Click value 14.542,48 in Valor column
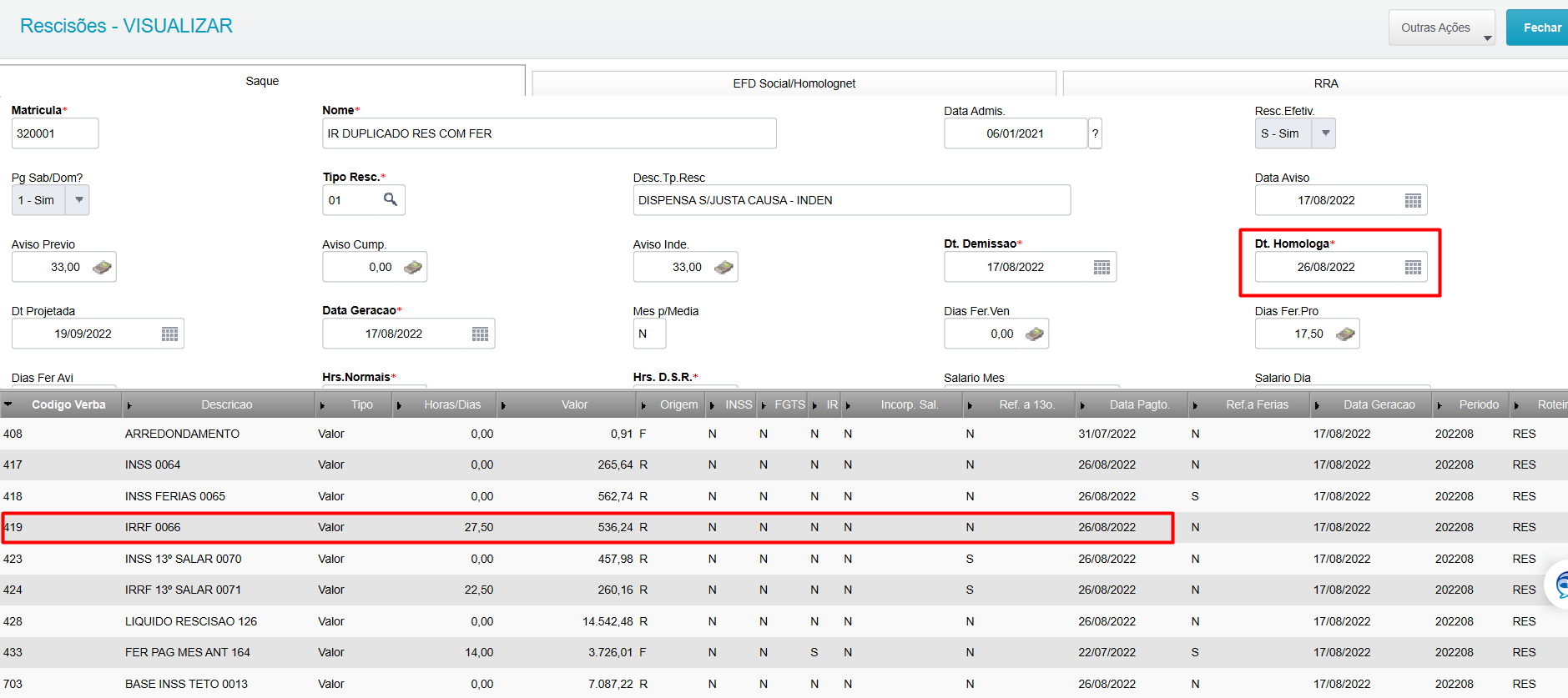 click(608, 621)
